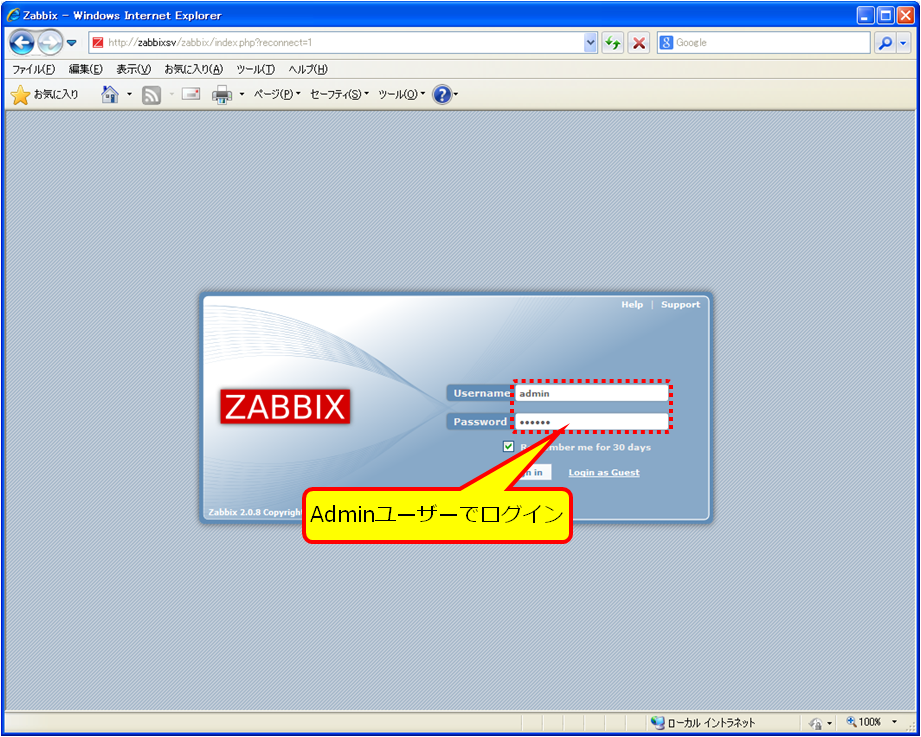Click the Read mail icon
This screenshot has width=921, height=737.
pyautogui.click(x=191, y=94)
